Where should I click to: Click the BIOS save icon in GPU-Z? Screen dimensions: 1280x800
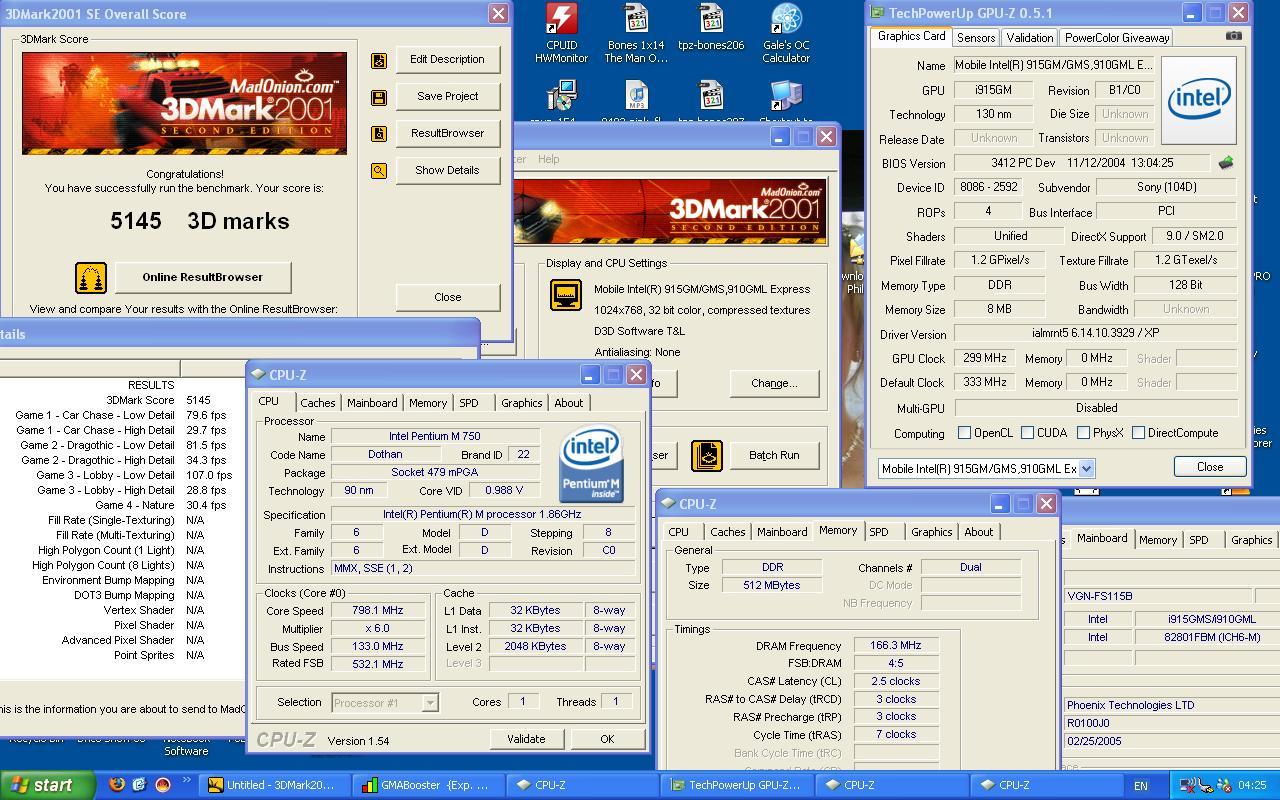[x=1225, y=163]
